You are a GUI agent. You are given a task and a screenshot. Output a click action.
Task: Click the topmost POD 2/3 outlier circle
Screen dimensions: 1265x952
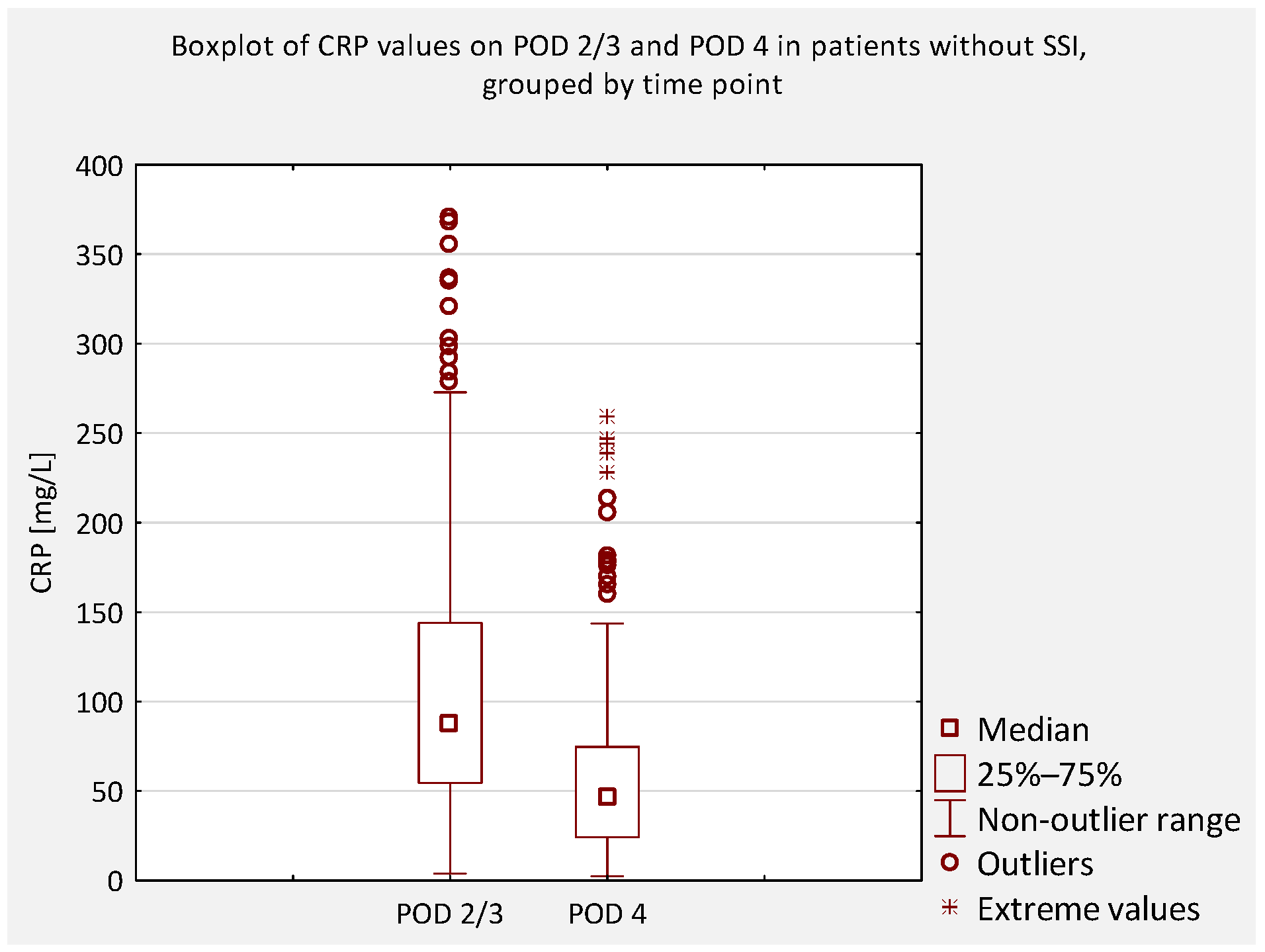(449, 217)
